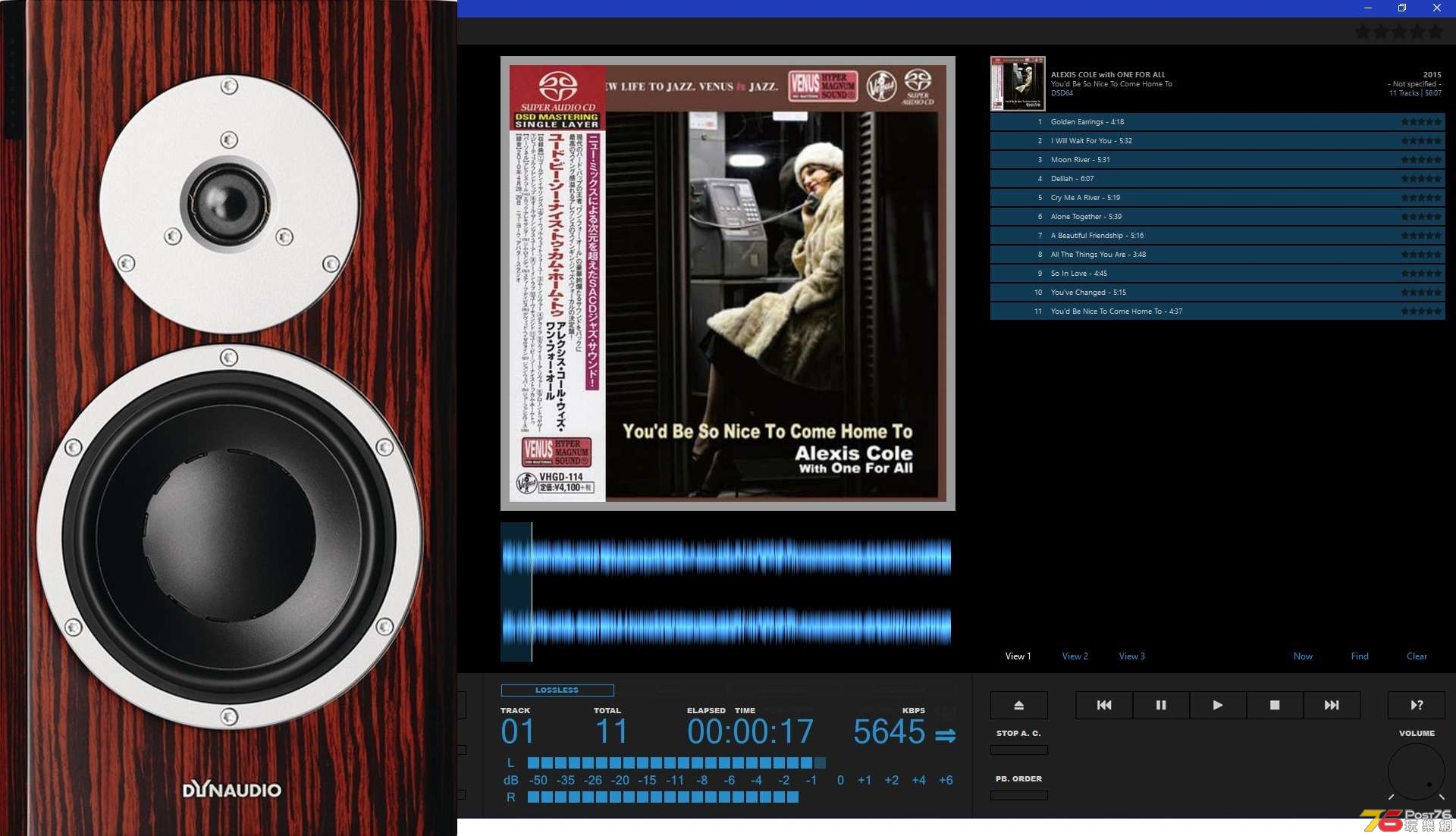Set album rating with top-right stars
This screenshot has width=1456, height=836.
(1399, 32)
